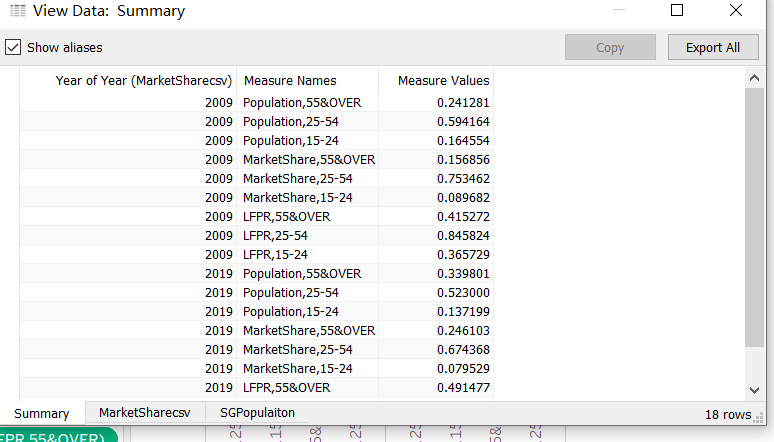The height and width of the screenshot is (442, 774).
Task: Click the scroll down arrow
Action: point(754,389)
